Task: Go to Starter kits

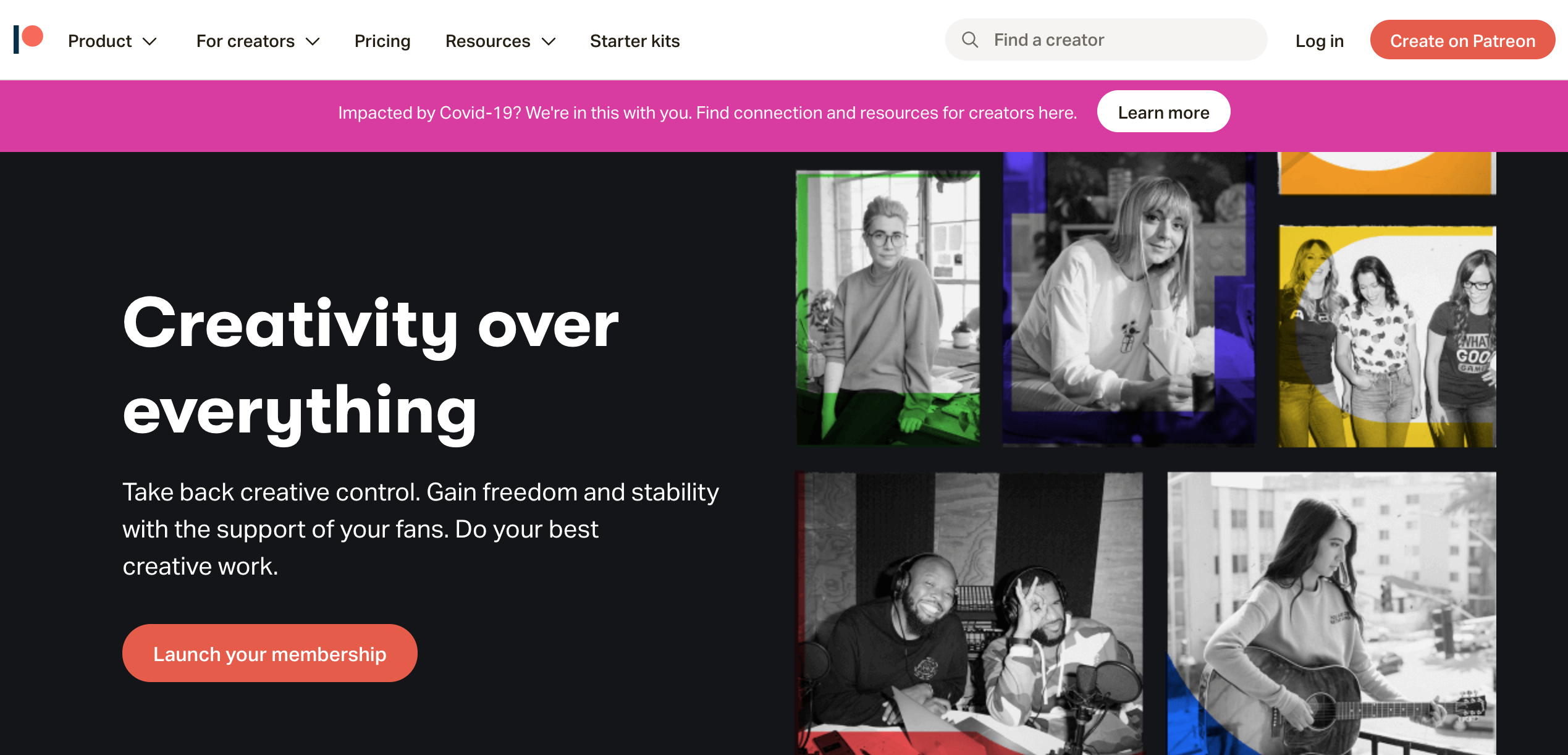Action: pyautogui.click(x=634, y=41)
